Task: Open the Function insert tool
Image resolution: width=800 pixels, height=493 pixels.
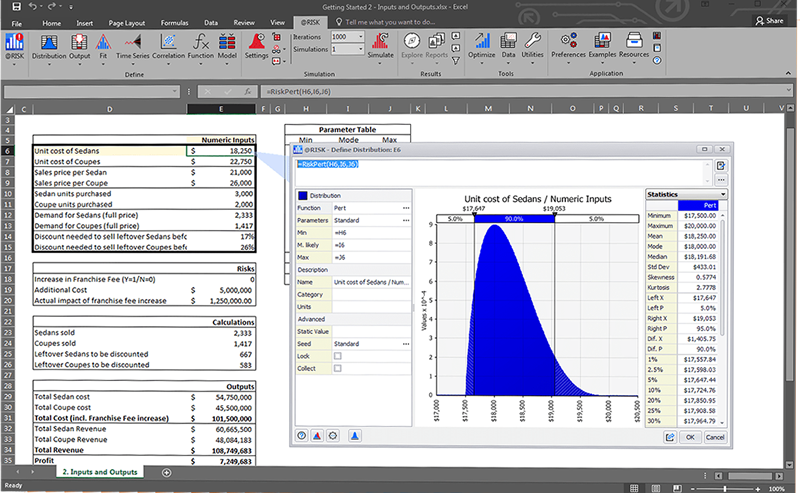Action: [x=201, y=46]
